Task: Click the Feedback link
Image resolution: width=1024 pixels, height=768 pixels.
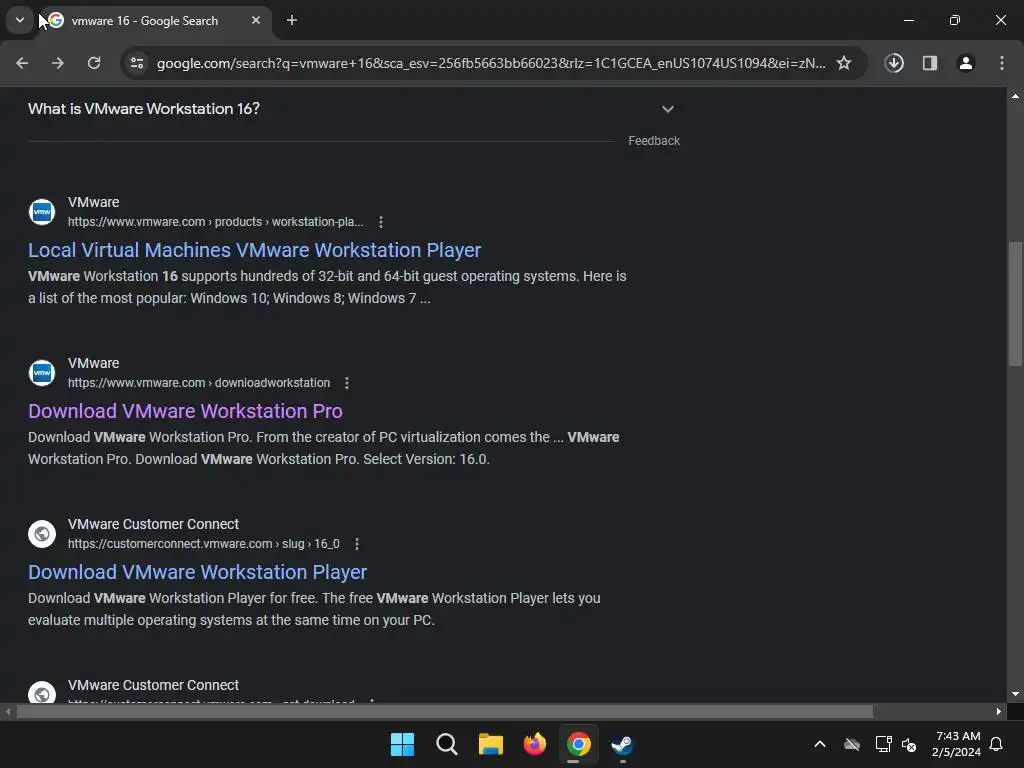Action: point(654,141)
